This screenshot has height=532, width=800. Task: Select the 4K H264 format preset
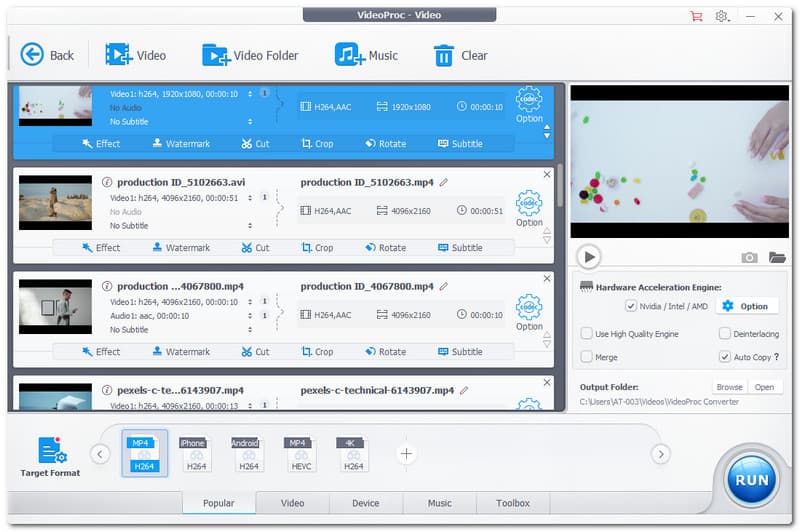coord(352,454)
